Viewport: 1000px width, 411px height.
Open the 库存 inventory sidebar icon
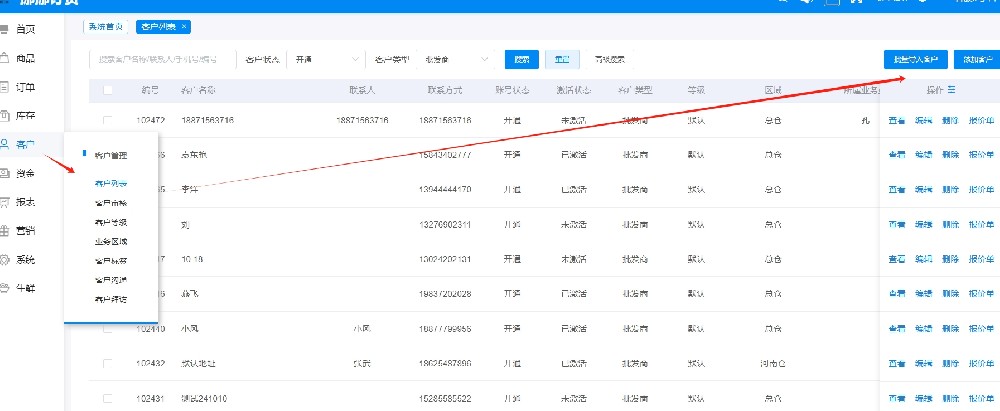[x=6, y=116]
